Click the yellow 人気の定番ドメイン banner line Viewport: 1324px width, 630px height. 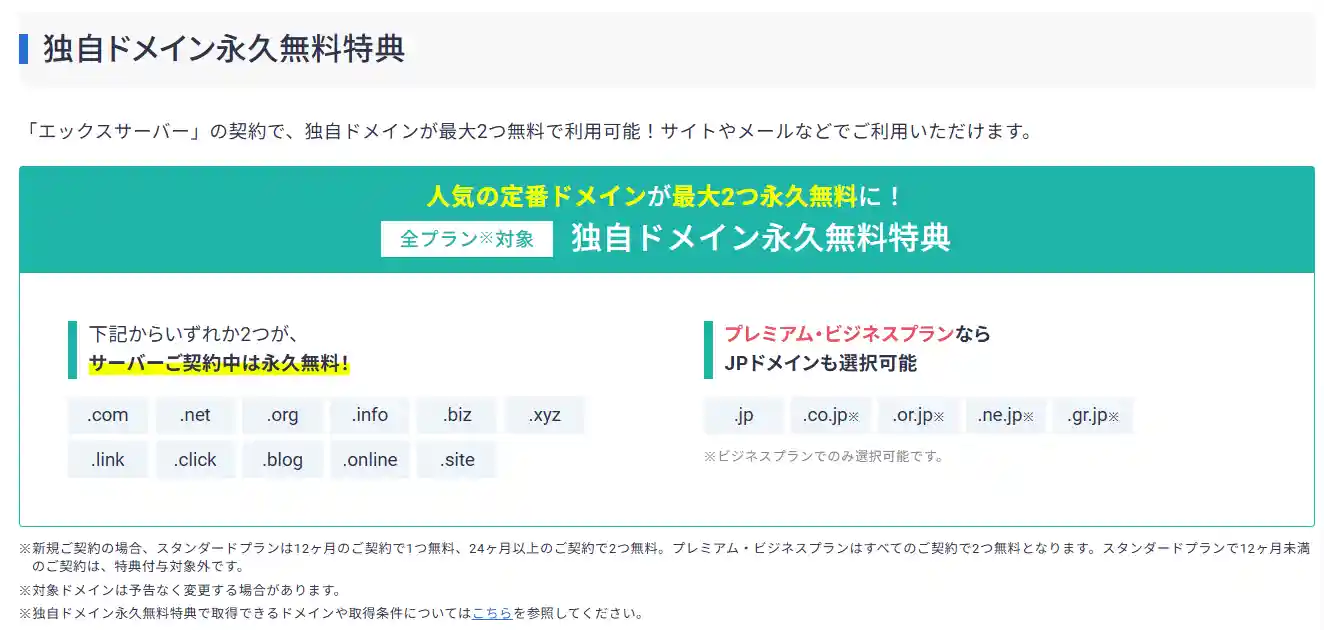tap(666, 195)
